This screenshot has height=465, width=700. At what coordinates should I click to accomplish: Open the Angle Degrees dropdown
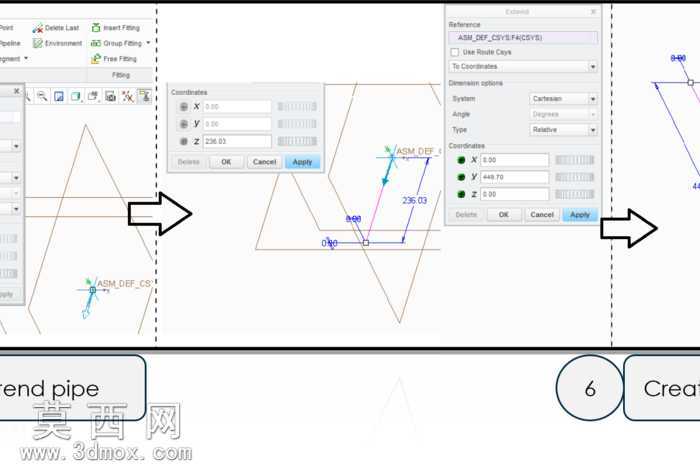tap(563, 114)
